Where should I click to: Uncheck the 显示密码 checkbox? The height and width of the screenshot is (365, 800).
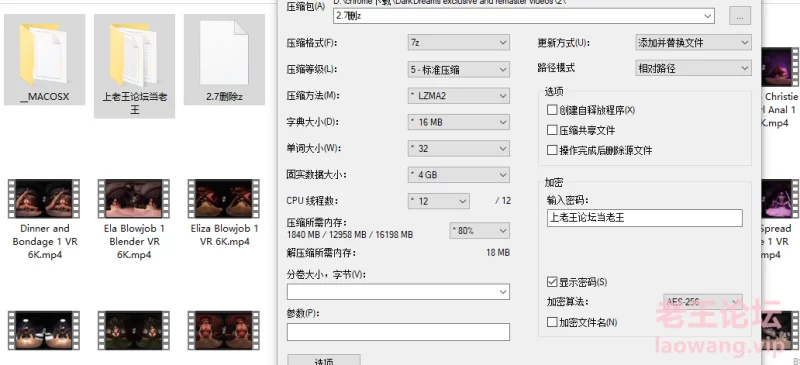[x=552, y=282]
